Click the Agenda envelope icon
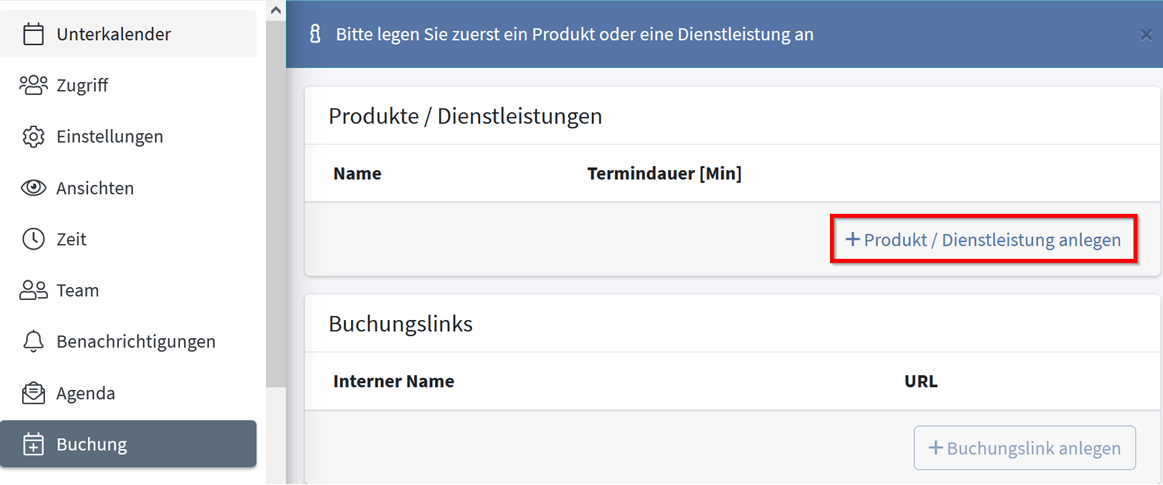 (x=33, y=393)
